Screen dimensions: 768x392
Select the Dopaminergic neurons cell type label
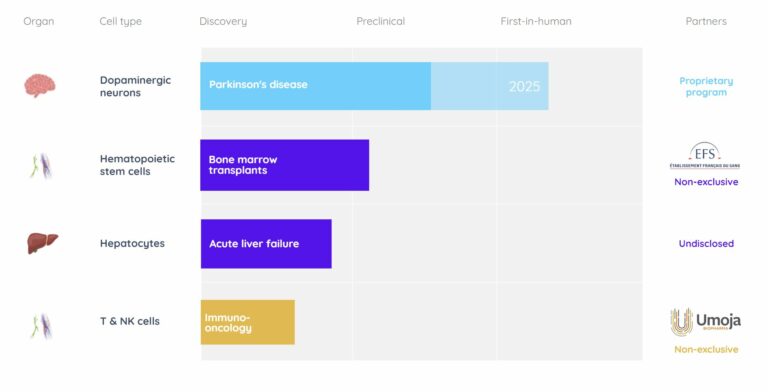coord(135,86)
